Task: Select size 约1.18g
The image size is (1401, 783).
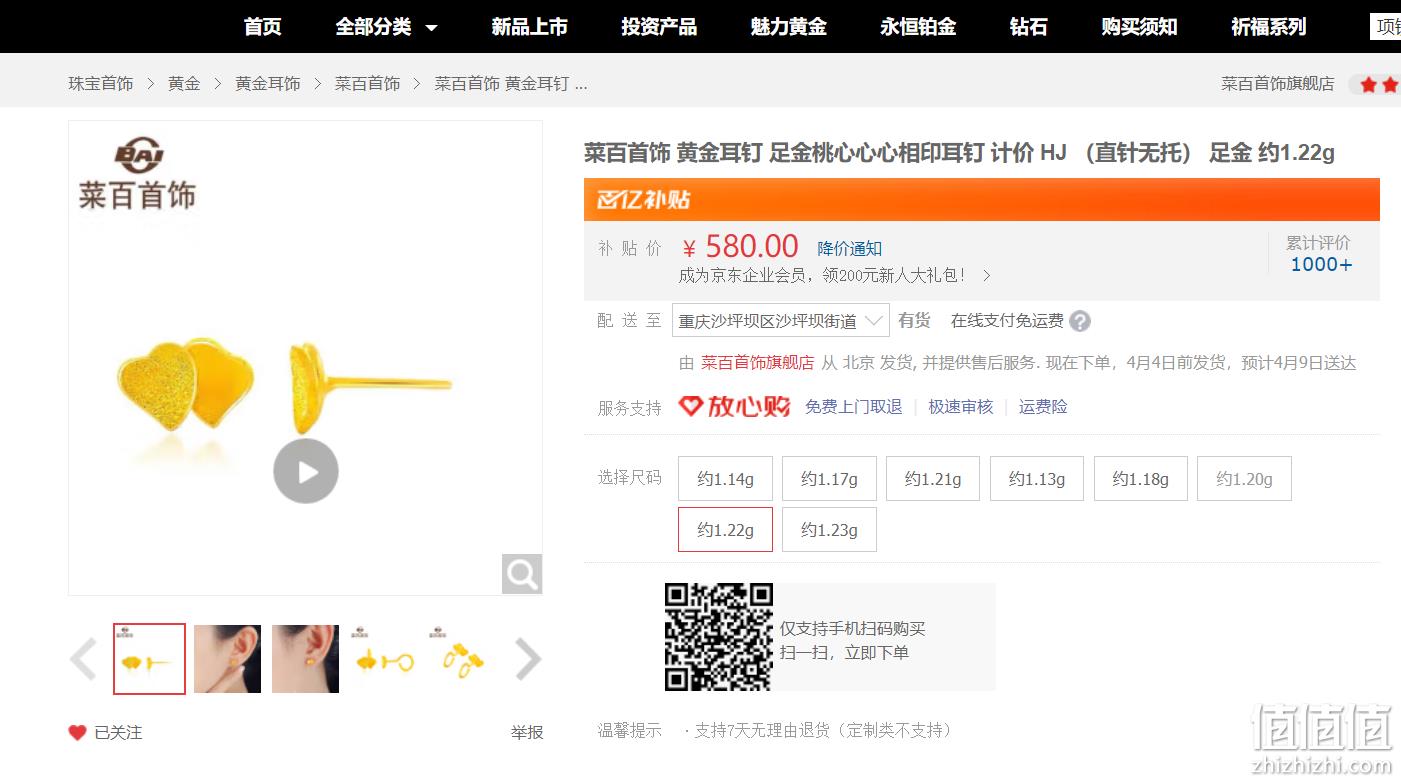Action: [x=1141, y=479]
